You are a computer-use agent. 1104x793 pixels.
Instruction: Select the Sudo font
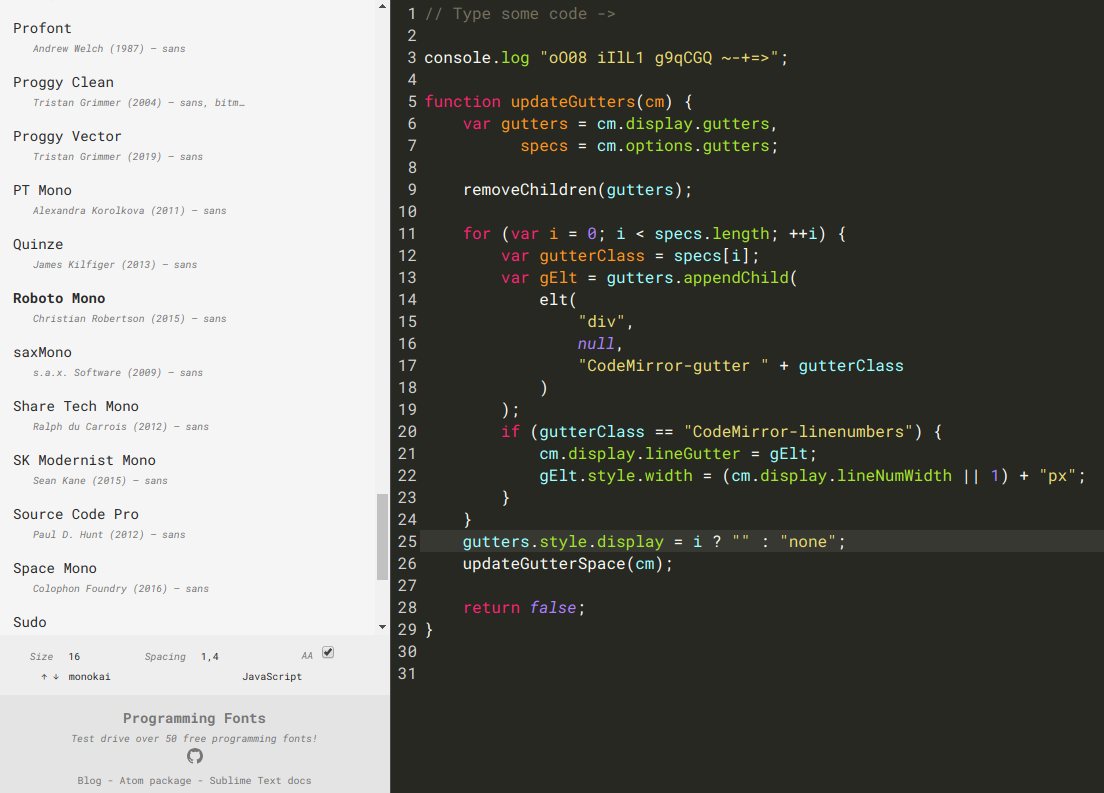point(30,622)
